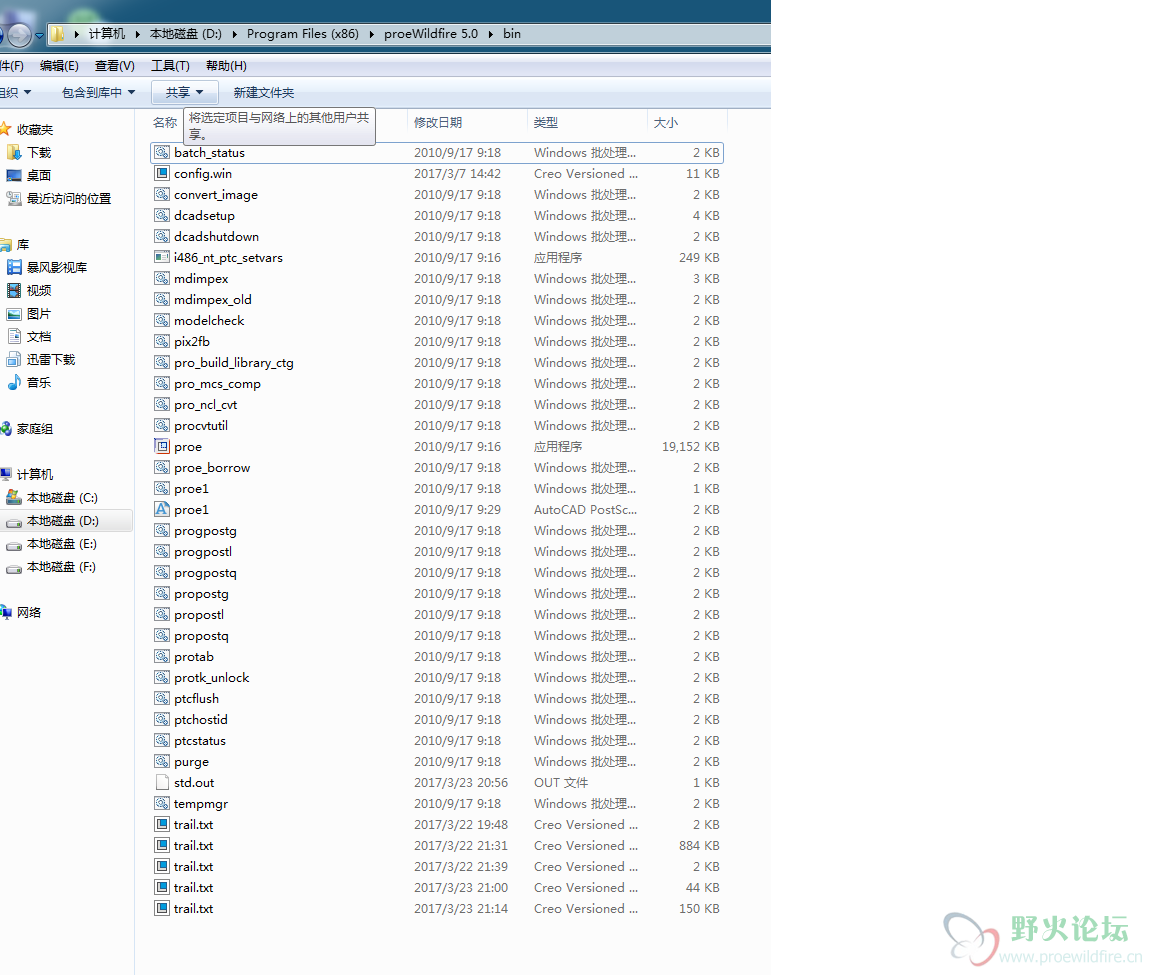Select the purge batch file icon

point(162,762)
